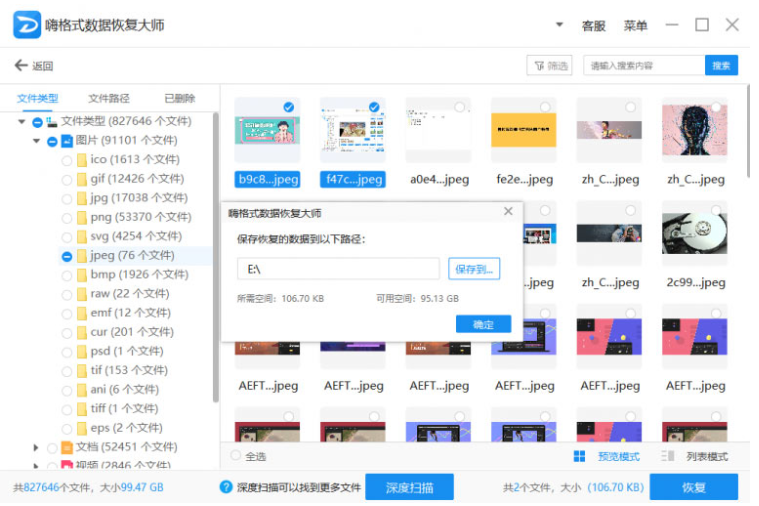The width and height of the screenshot is (759, 506).
Task: Uncheck the b9c8...jpeg thumbnail checkbox
Action: (289, 107)
